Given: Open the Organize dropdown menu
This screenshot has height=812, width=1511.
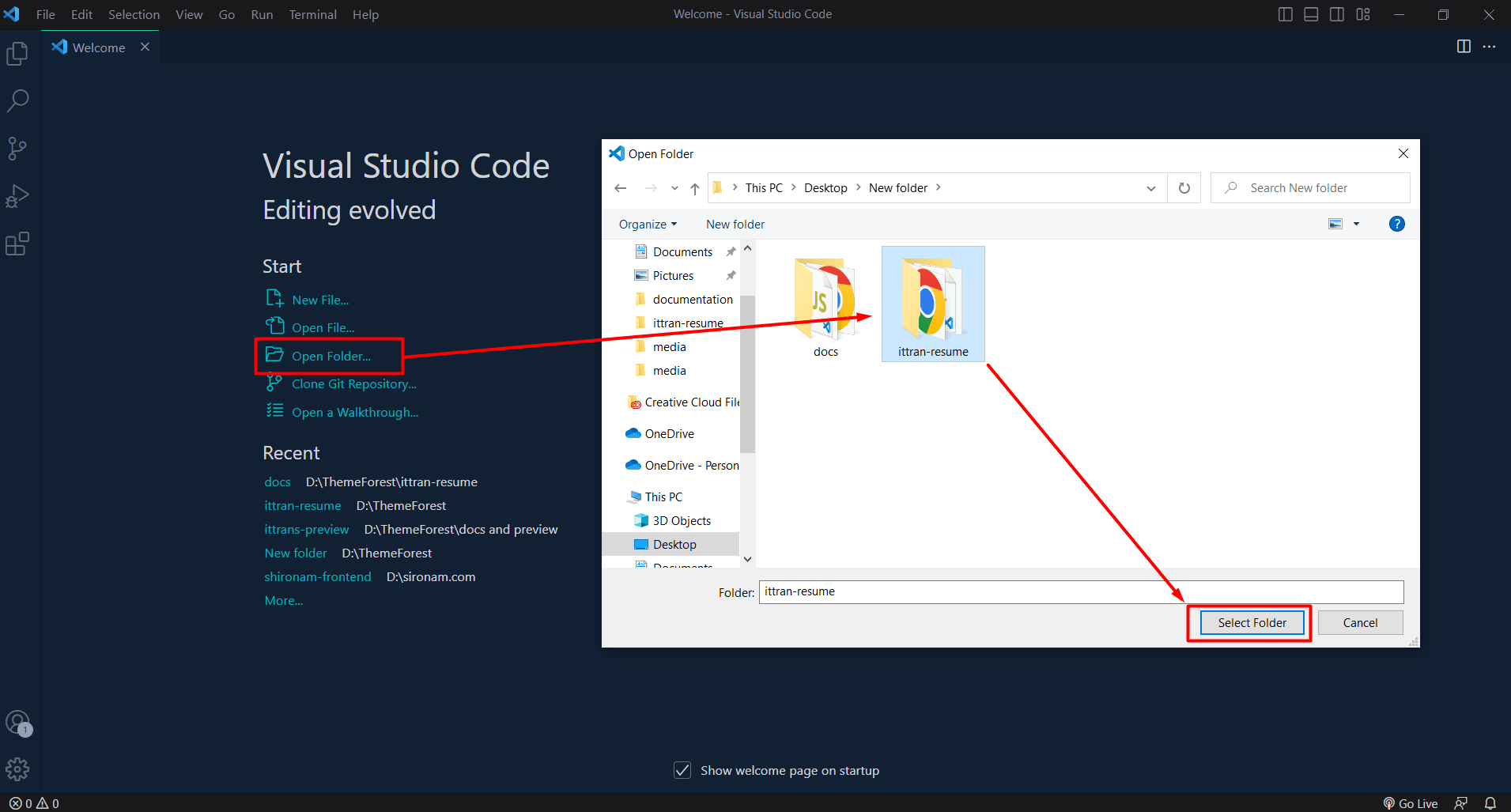Looking at the screenshot, I should point(648,224).
